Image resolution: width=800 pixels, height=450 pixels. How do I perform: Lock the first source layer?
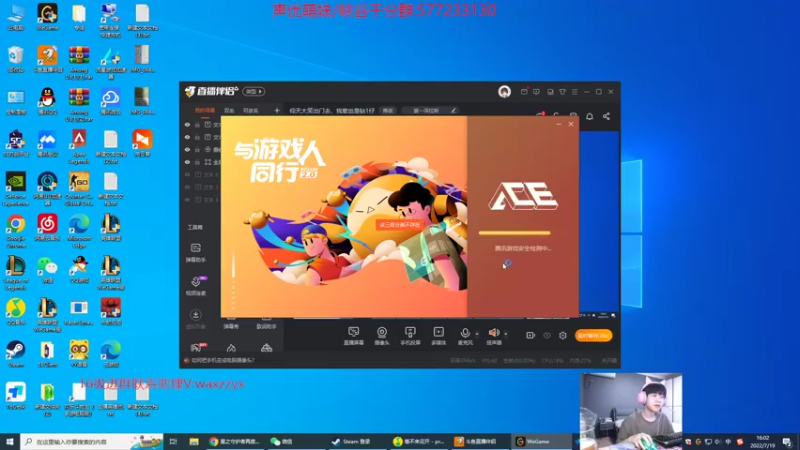click(x=197, y=124)
